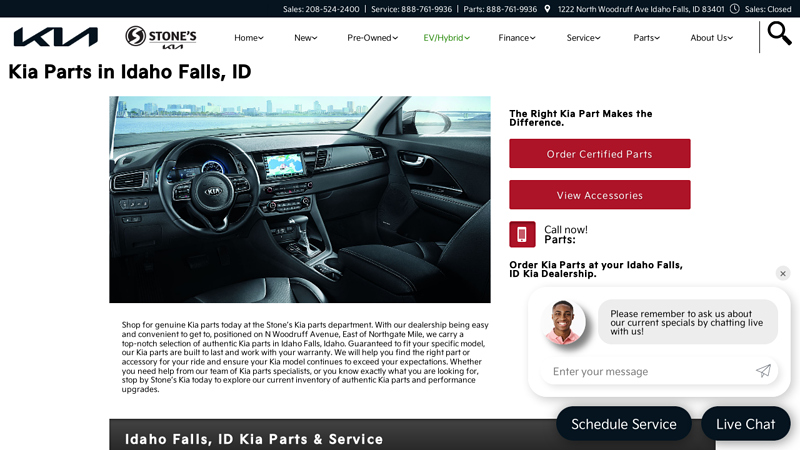Expand the EV/Hybrid dropdown menu
The width and height of the screenshot is (800, 450).
coord(446,38)
